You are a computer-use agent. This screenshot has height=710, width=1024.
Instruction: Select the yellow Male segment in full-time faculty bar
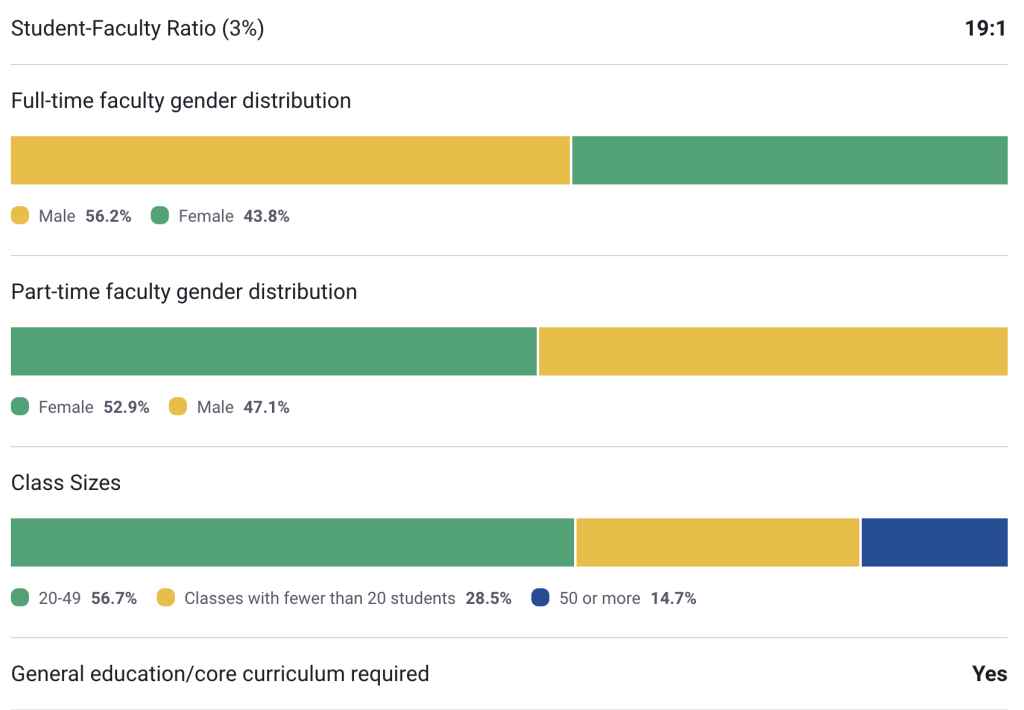click(x=290, y=160)
